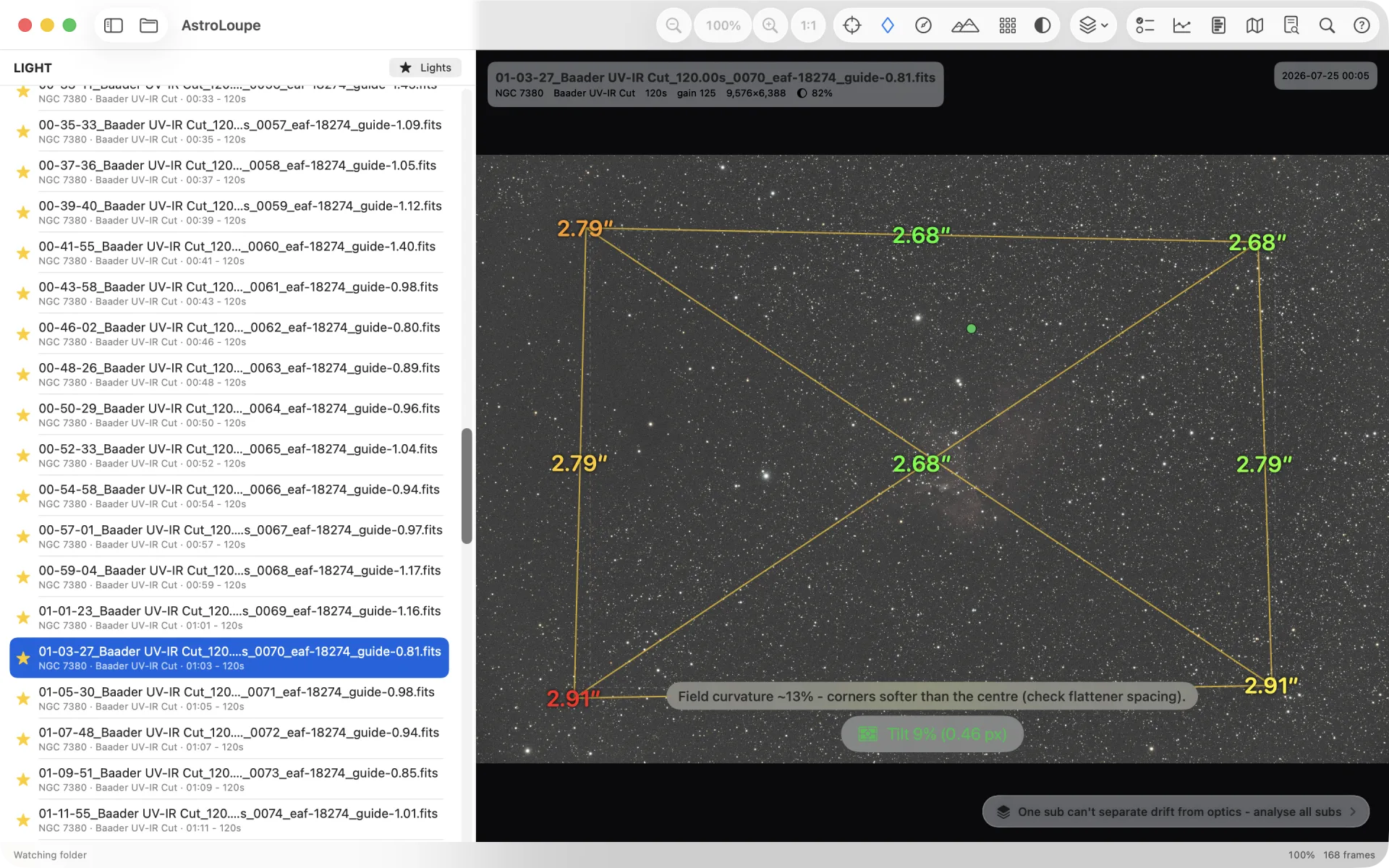Click '168 frames' in status bar
Screen dimensions: 1389x868
1349,855
